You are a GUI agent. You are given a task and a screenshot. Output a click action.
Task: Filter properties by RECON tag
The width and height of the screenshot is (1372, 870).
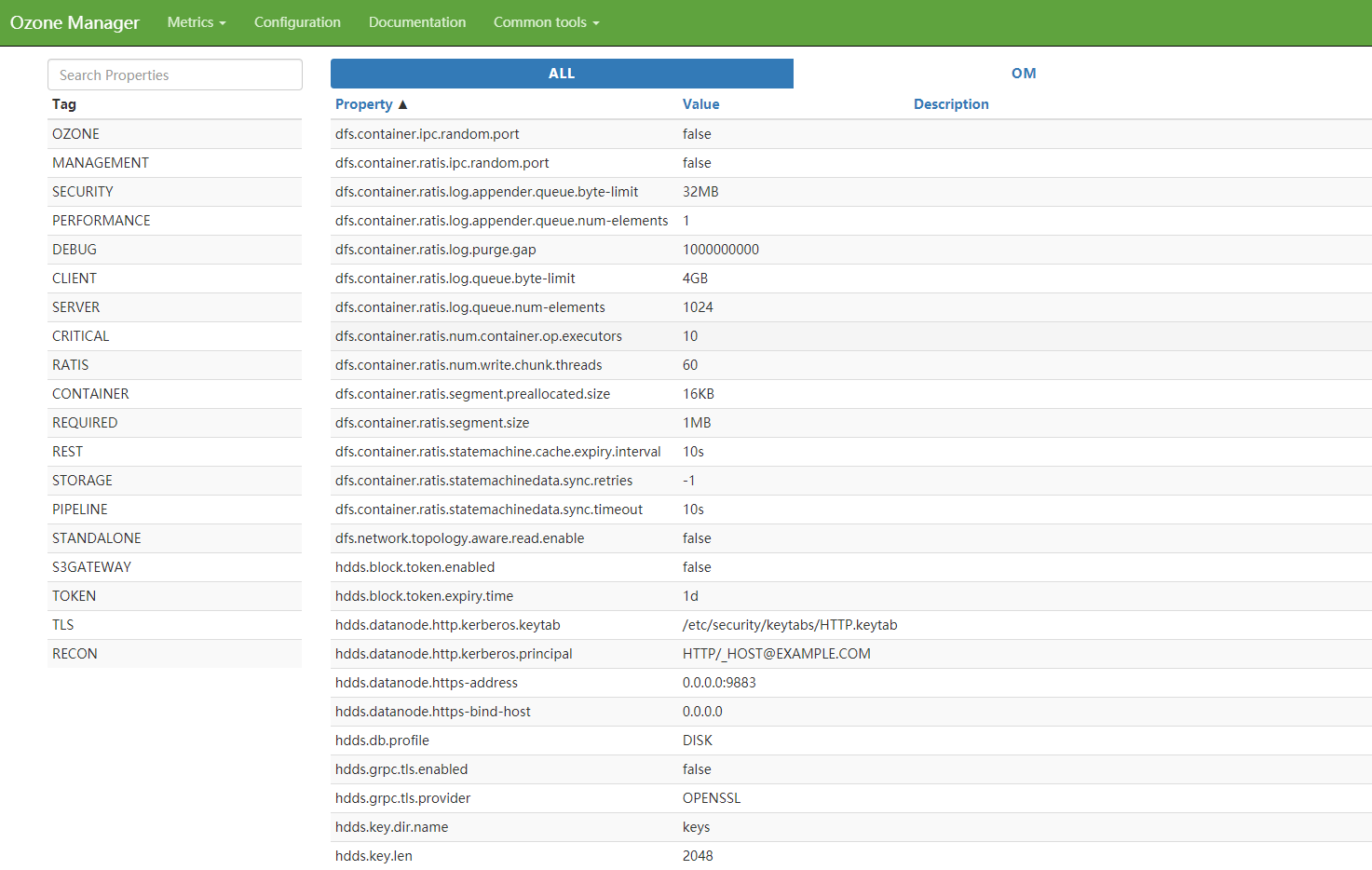point(75,654)
